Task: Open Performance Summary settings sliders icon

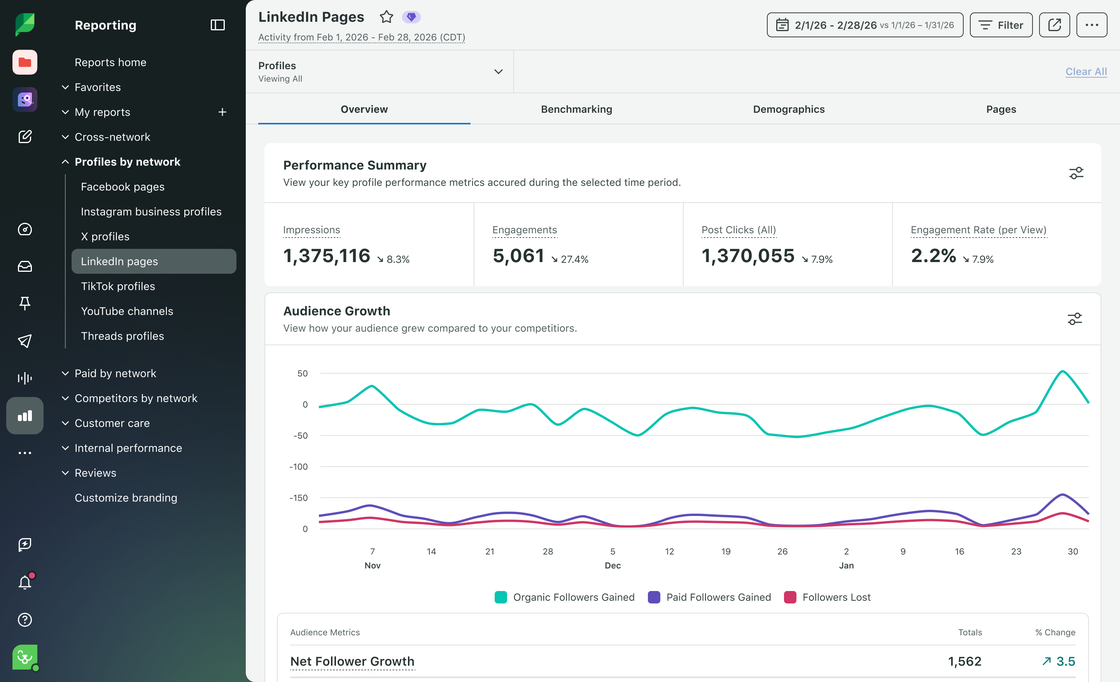Action: [1076, 173]
